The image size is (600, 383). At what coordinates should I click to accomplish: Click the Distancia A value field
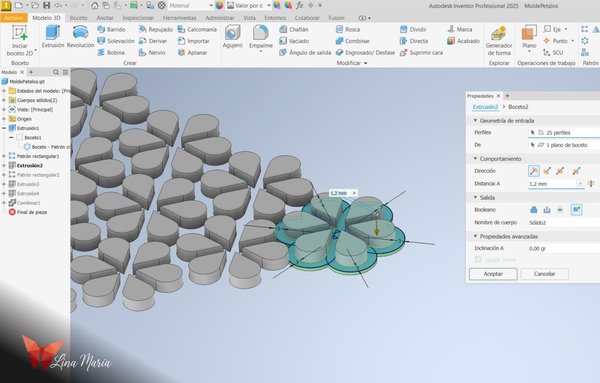[553, 184]
